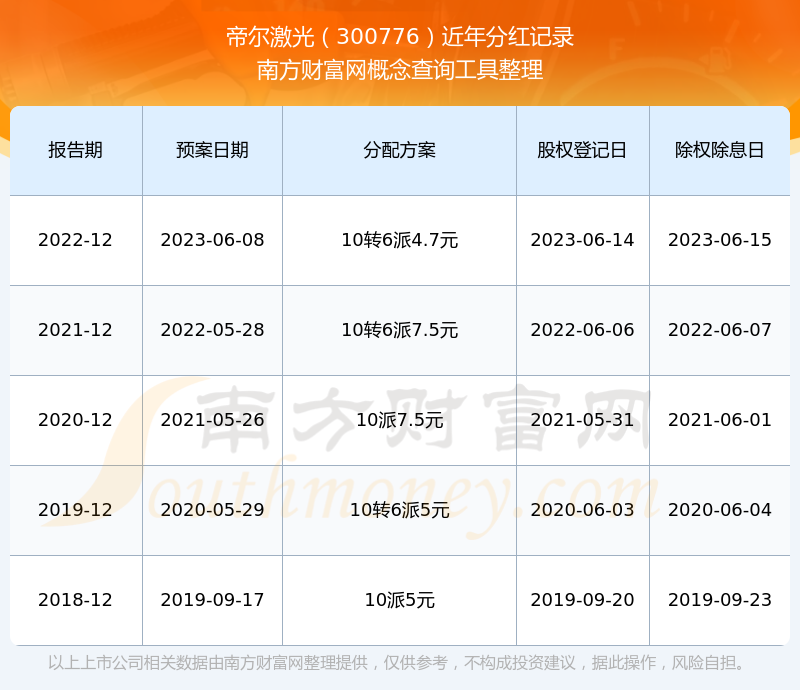800x690 pixels.
Task: Click plan cell 10转6派5元
Action: [x=399, y=510]
